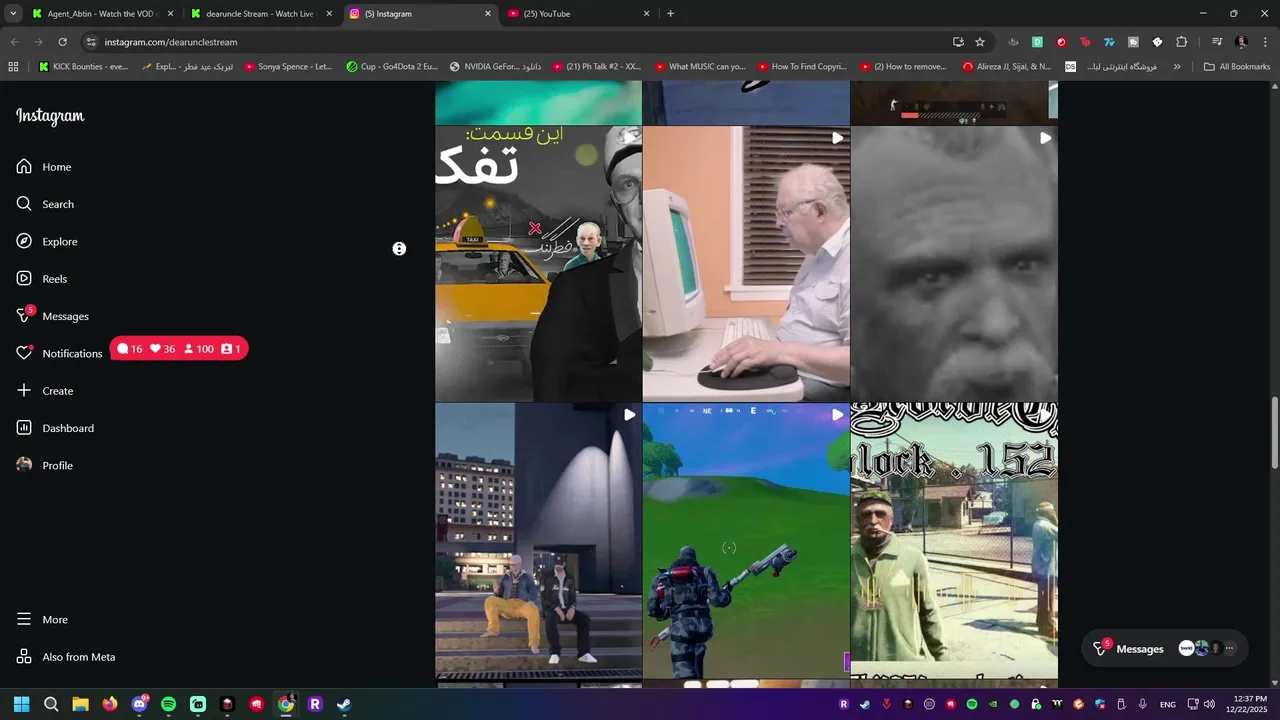Image resolution: width=1280 pixels, height=720 pixels.
Task: Open Chrome three-dot menu
Action: pyautogui.click(x=1265, y=42)
